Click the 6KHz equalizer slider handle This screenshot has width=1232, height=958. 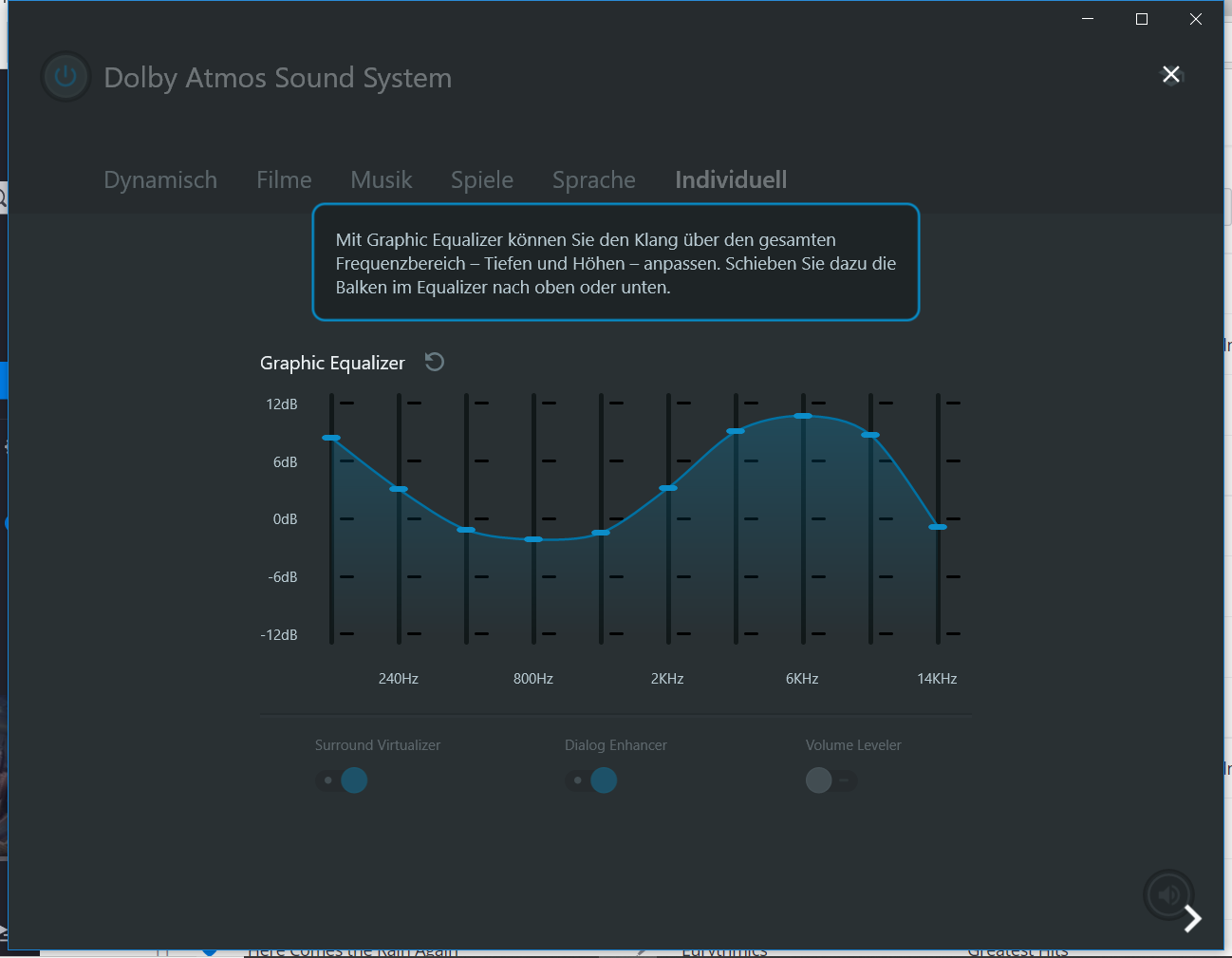[803, 416]
